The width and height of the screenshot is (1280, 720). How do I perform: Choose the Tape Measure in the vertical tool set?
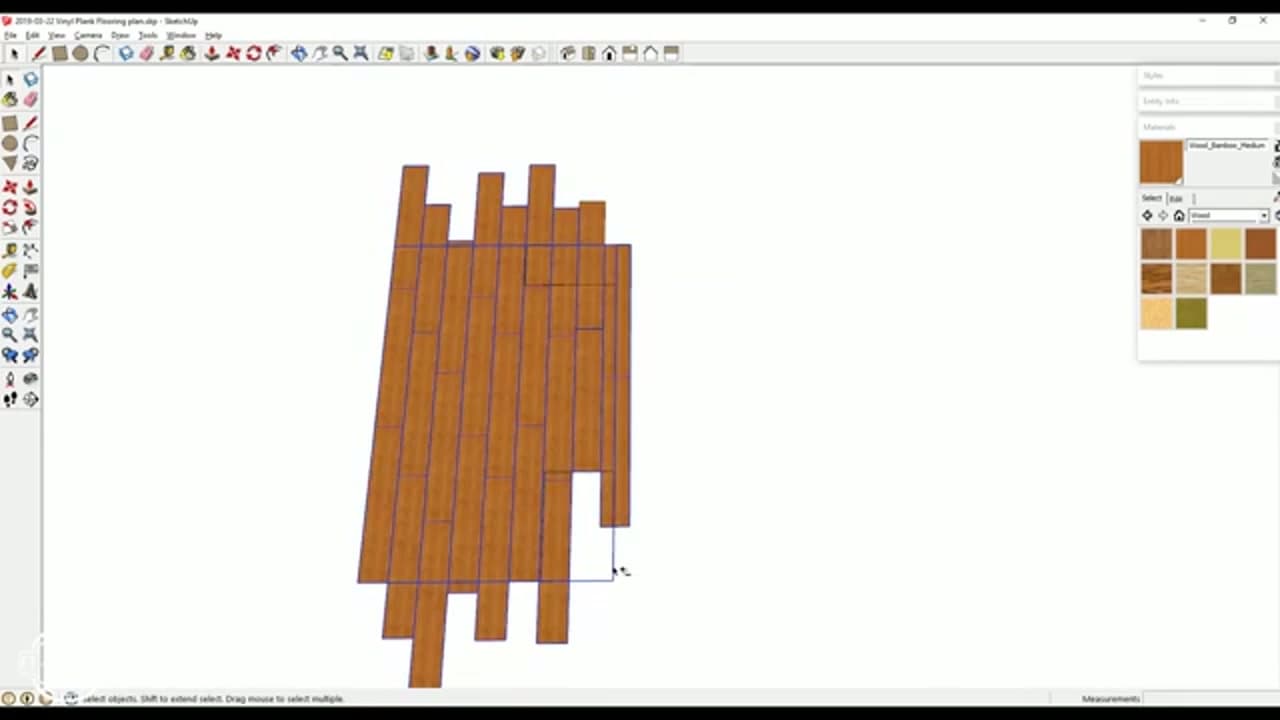10,251
